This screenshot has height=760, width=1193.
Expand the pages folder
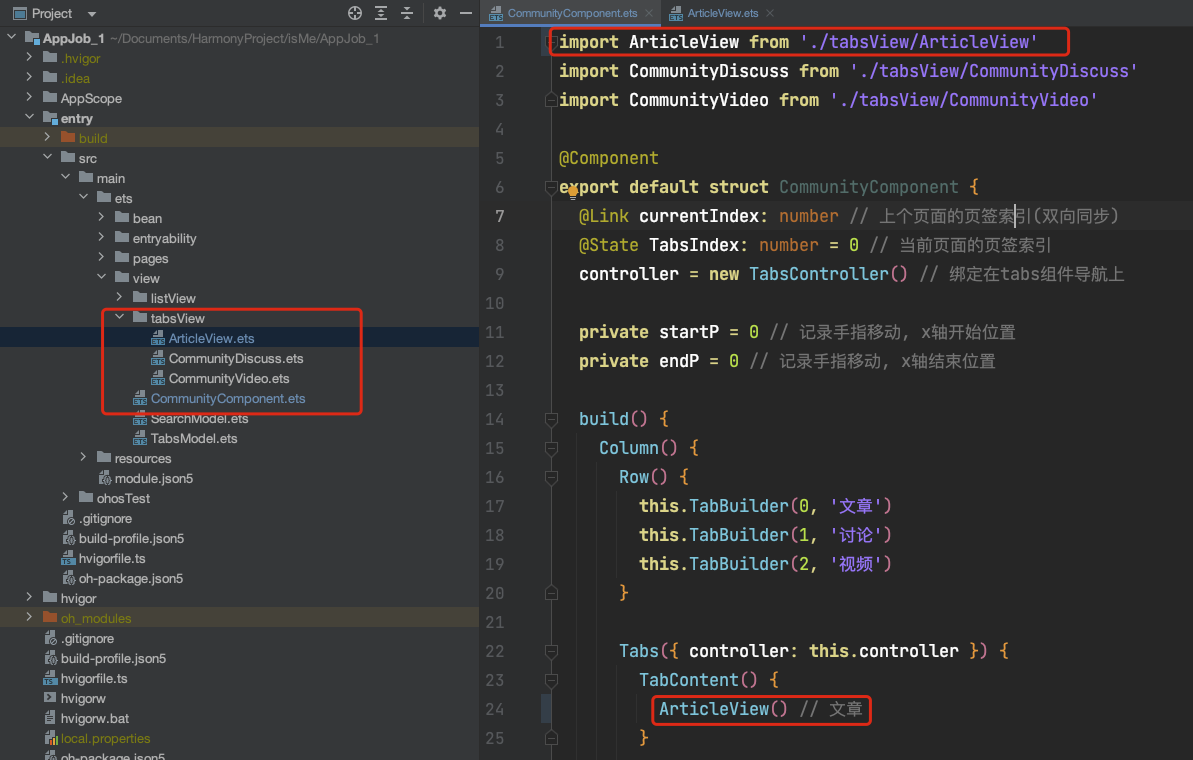(x=101, y=257)
